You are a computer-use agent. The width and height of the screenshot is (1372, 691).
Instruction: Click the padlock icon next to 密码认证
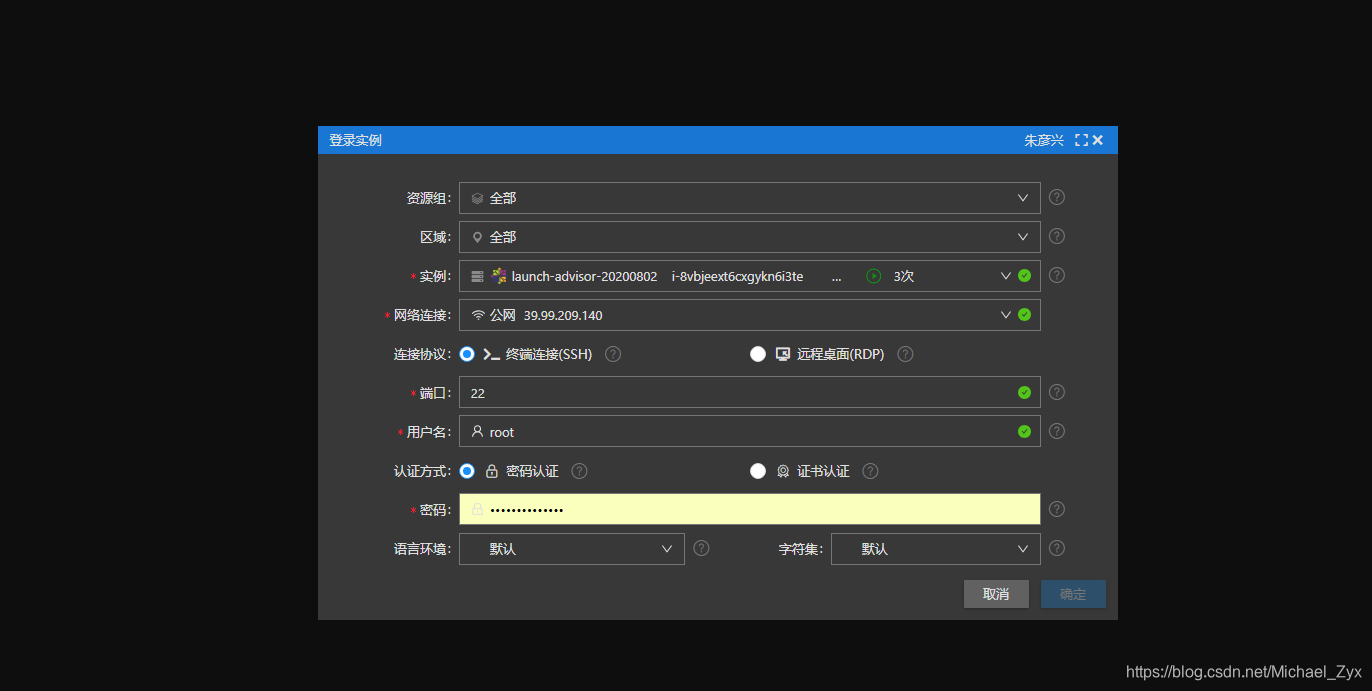coord(491,471)
